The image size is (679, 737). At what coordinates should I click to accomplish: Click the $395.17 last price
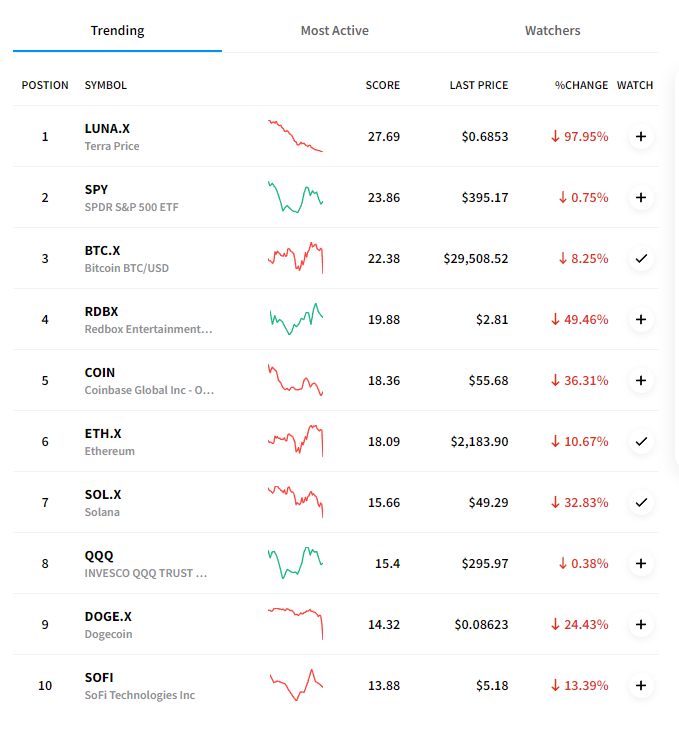pos(485,197)
